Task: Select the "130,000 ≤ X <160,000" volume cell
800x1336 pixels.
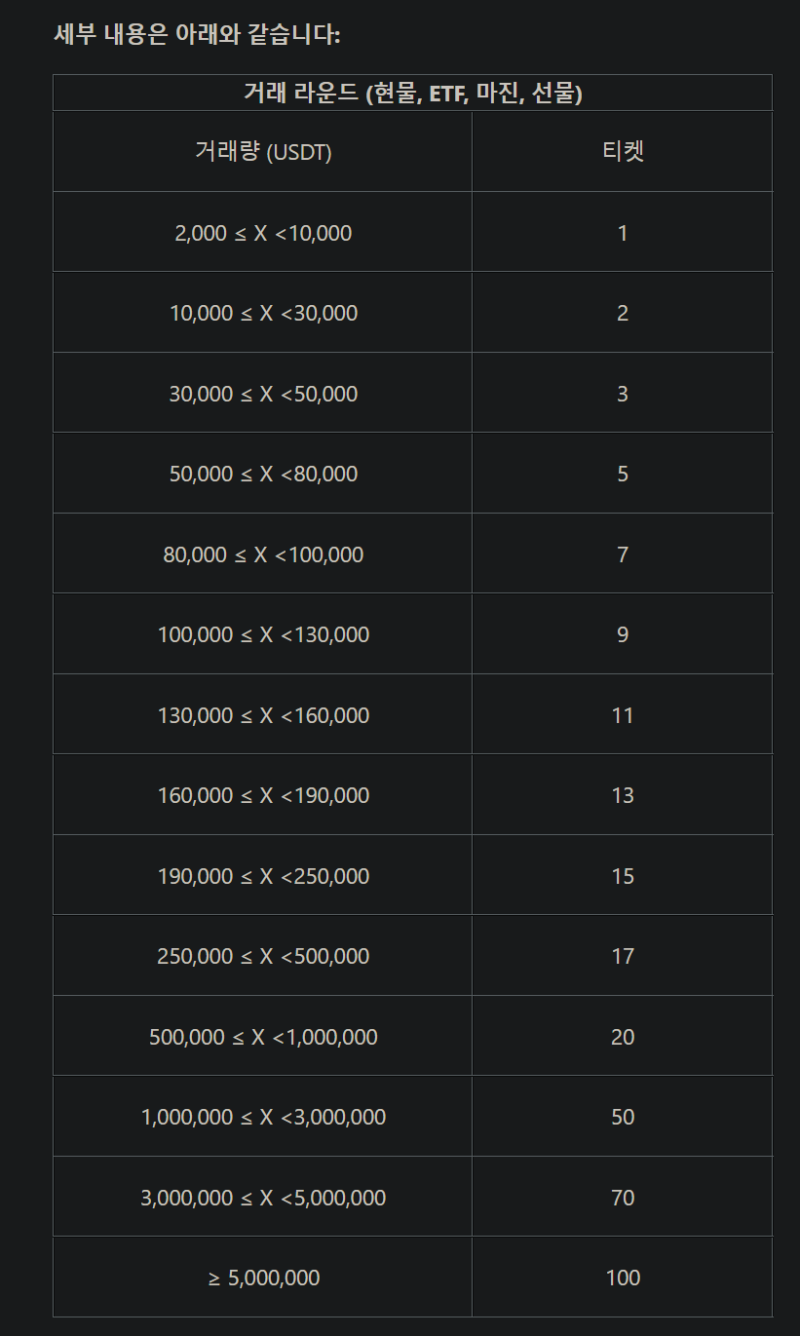Action: 263,715
